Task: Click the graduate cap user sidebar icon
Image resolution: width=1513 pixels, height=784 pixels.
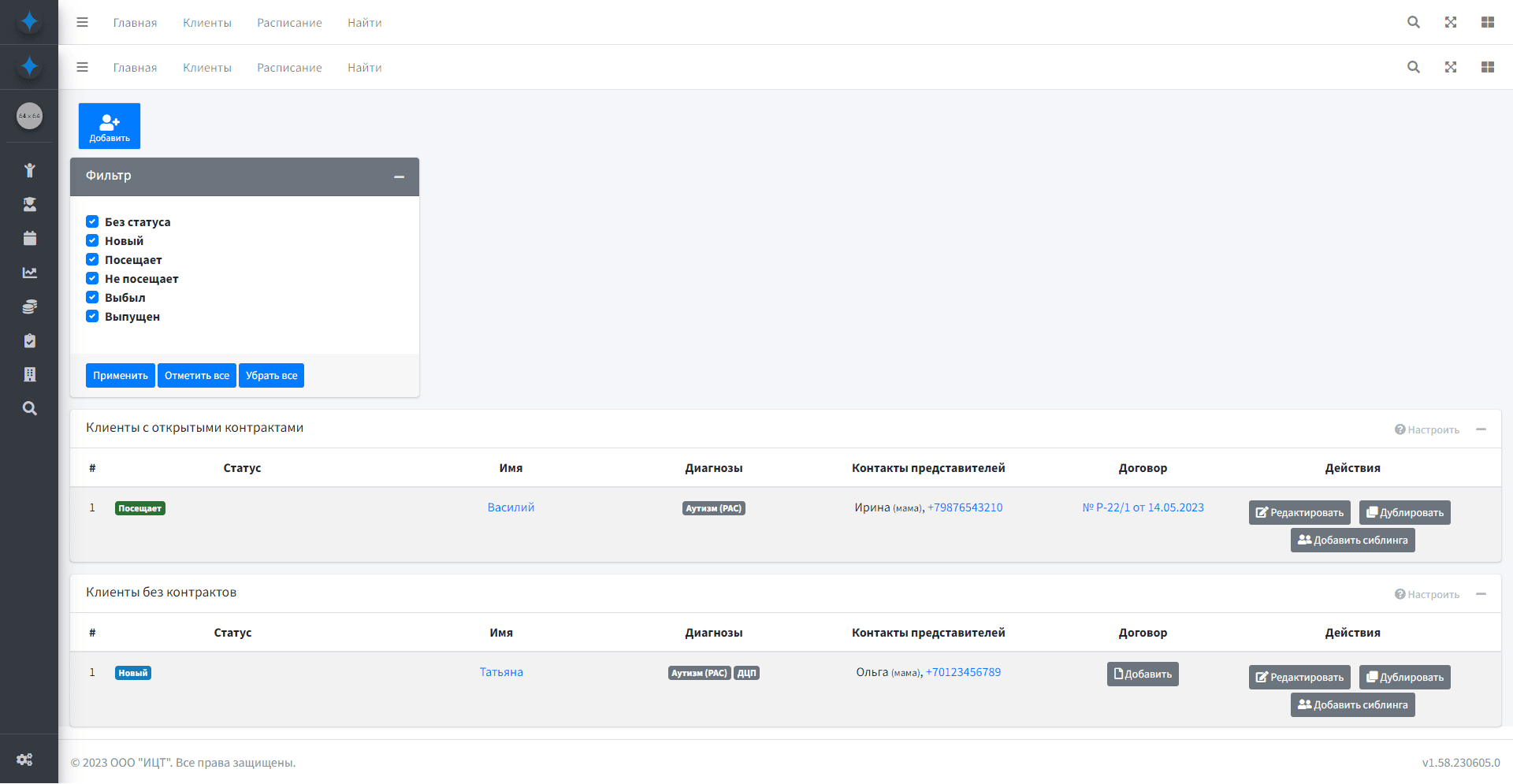Action: (29, 205)
